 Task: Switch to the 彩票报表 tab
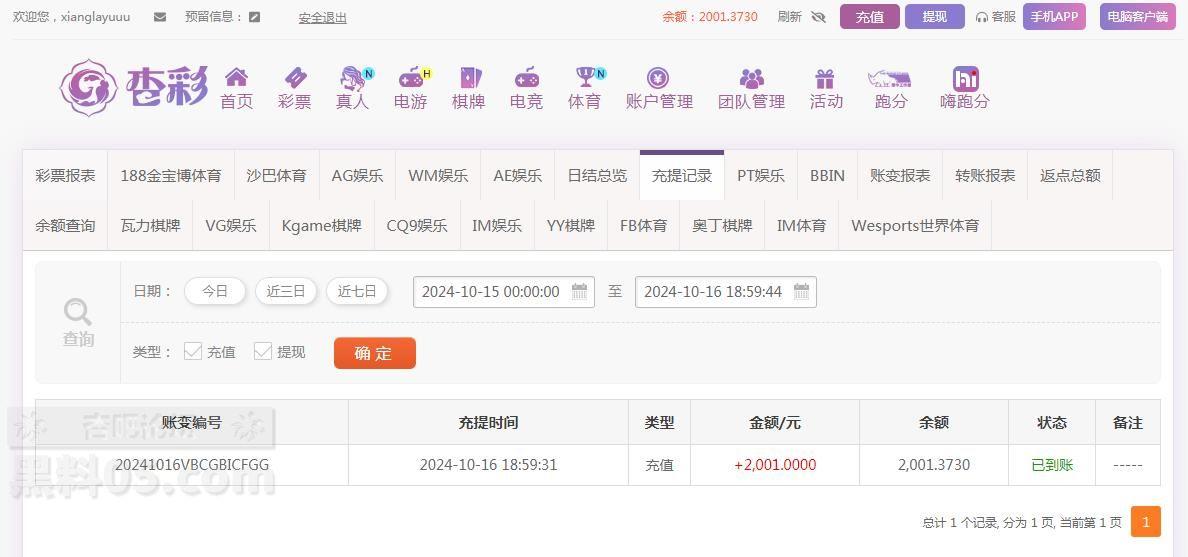click(65, 176)
